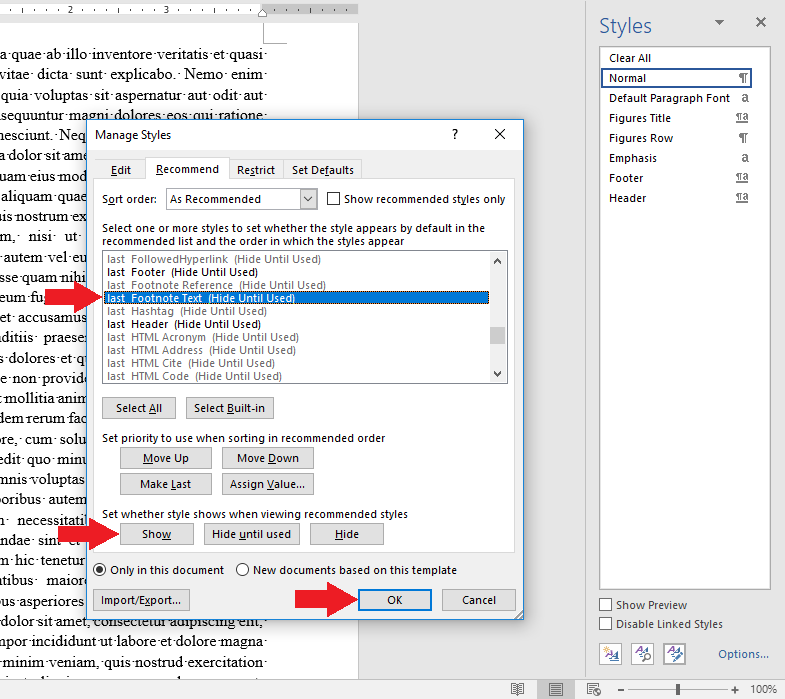
Task: Open the Manage Styles icon in Styles pane
Action: [x=674, y=653]
